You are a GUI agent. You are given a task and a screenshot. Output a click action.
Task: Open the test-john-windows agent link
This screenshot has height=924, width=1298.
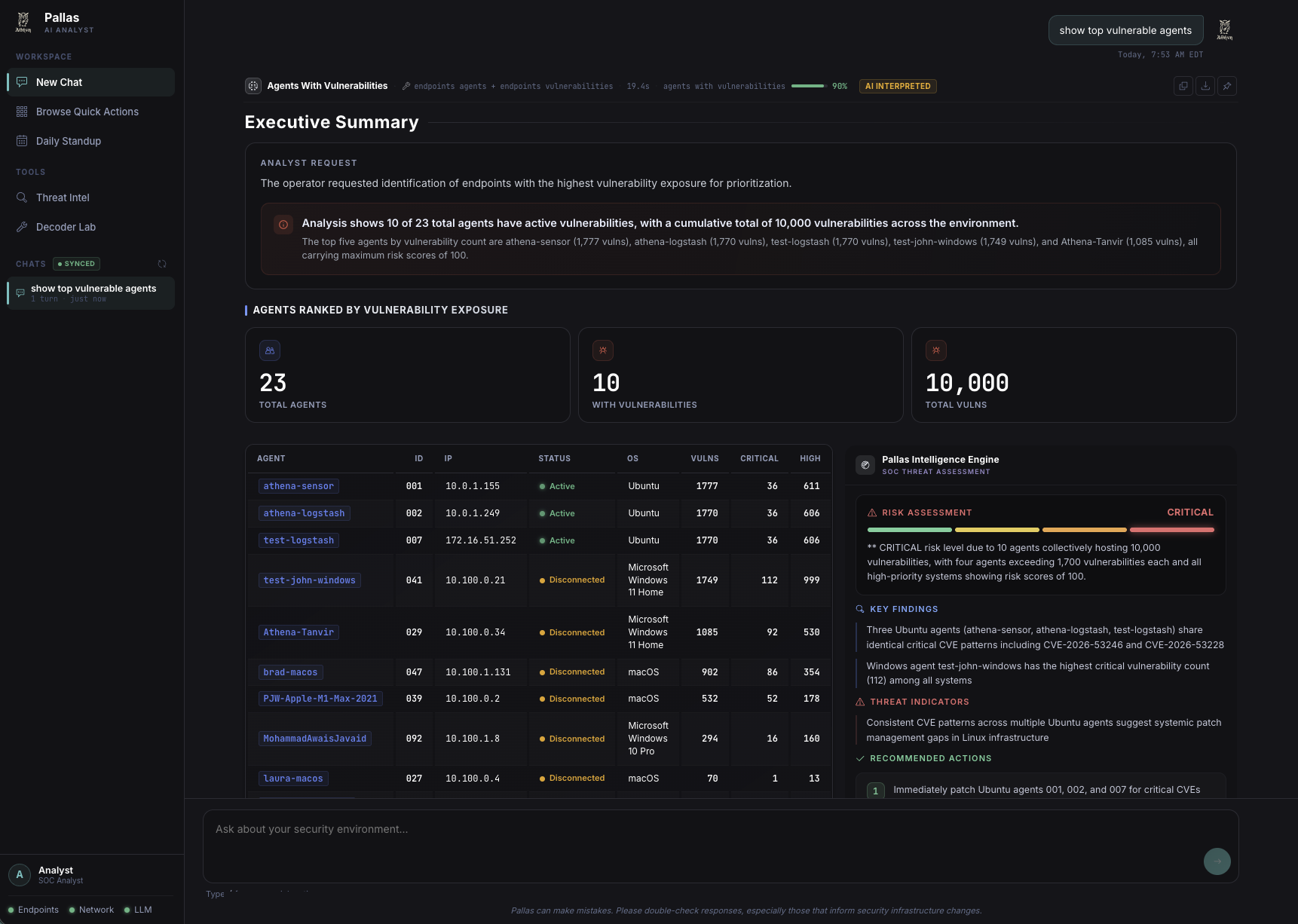pos(309,580)
